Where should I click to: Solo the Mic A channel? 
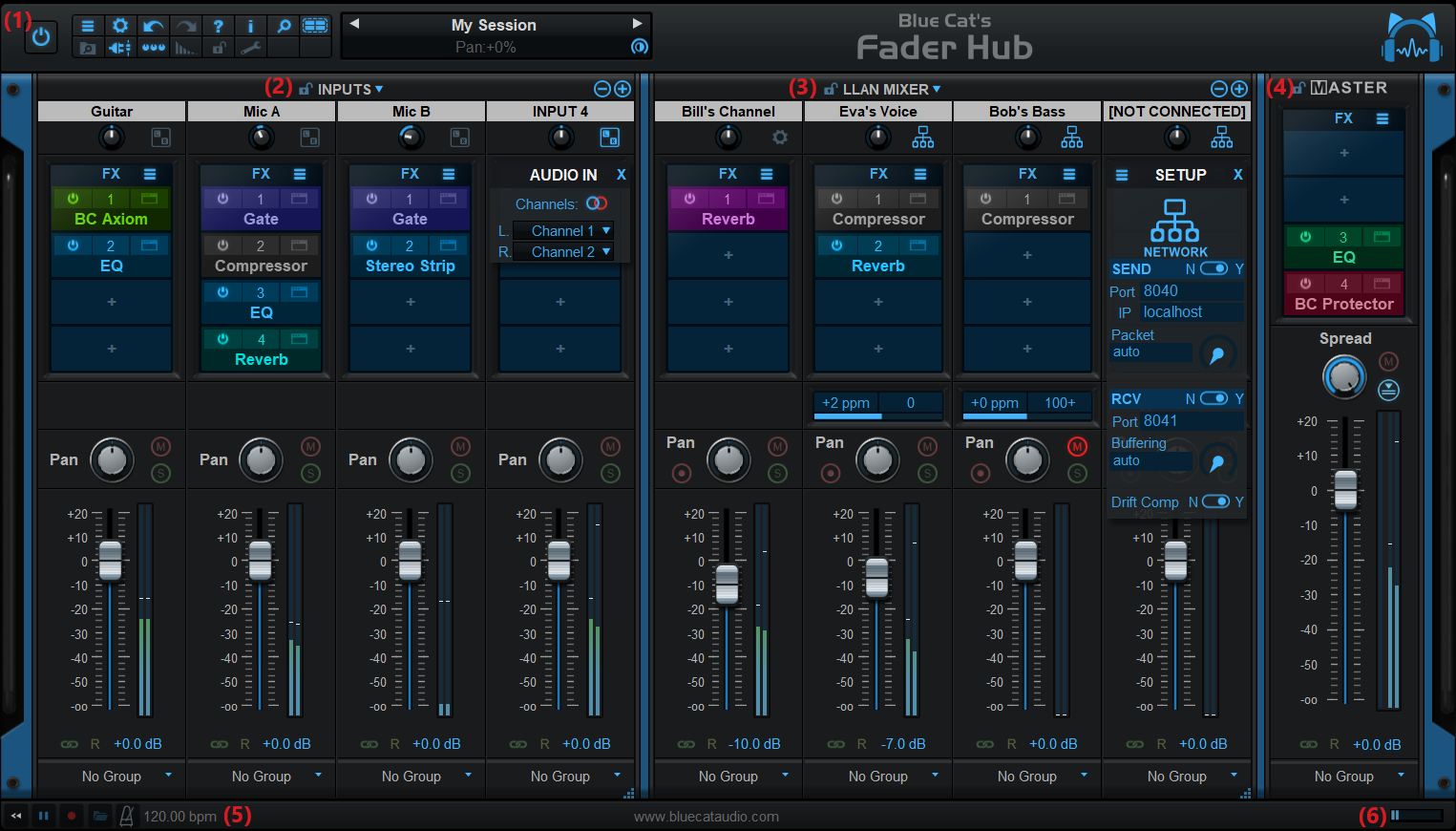click(x=311, y=473)
